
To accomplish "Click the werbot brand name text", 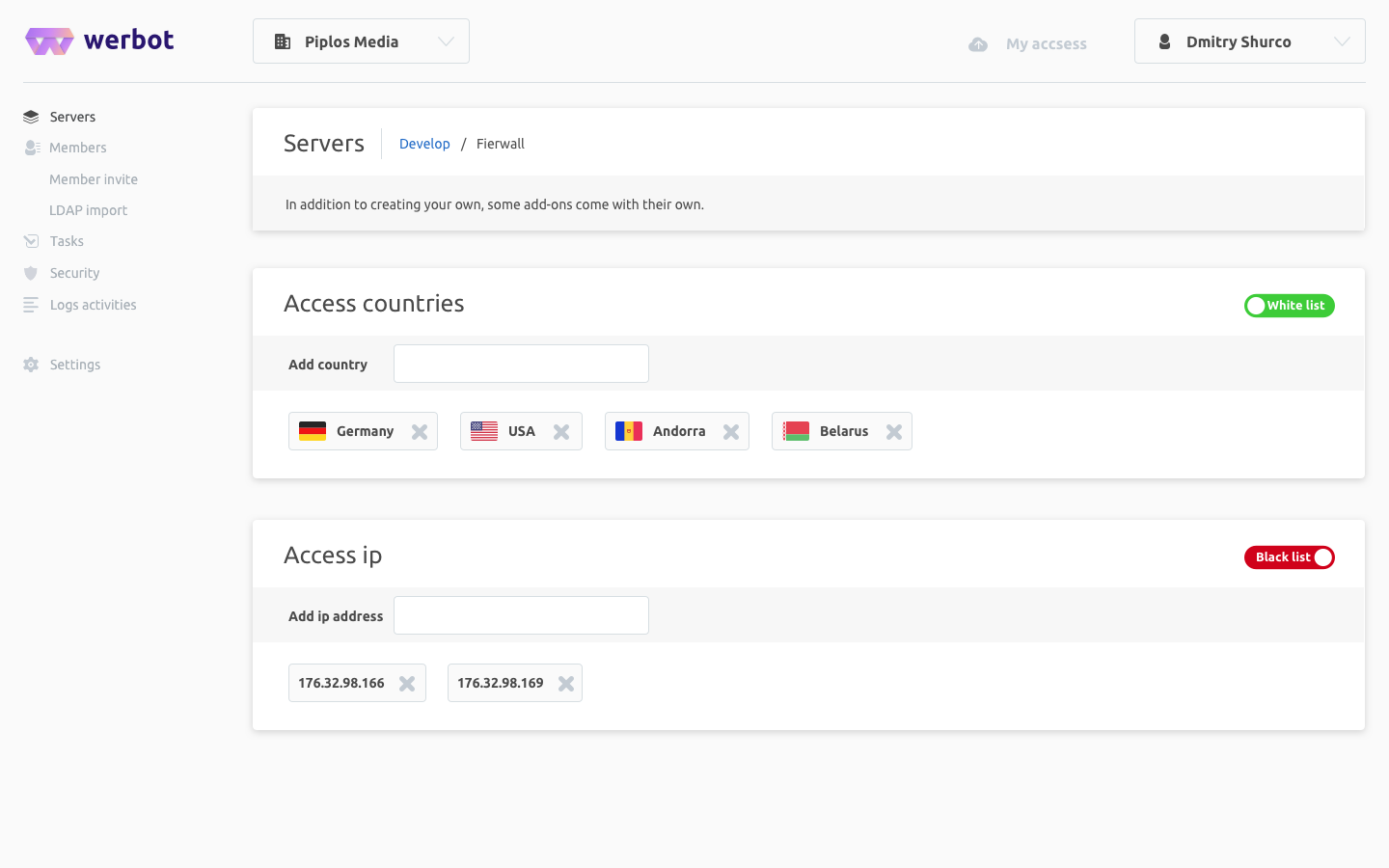I will click(x=129, y=40).
